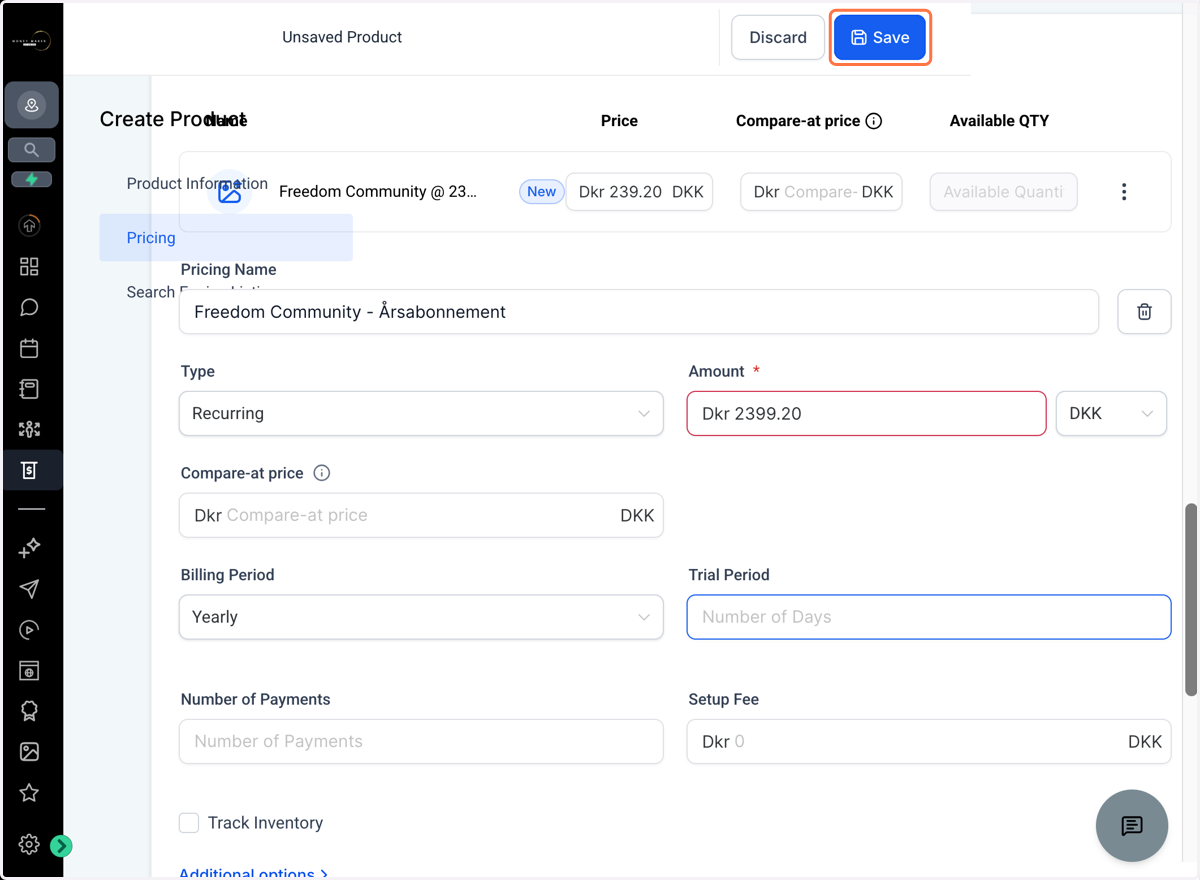Click info icon next to Compare-at price field label

(322, 473)
